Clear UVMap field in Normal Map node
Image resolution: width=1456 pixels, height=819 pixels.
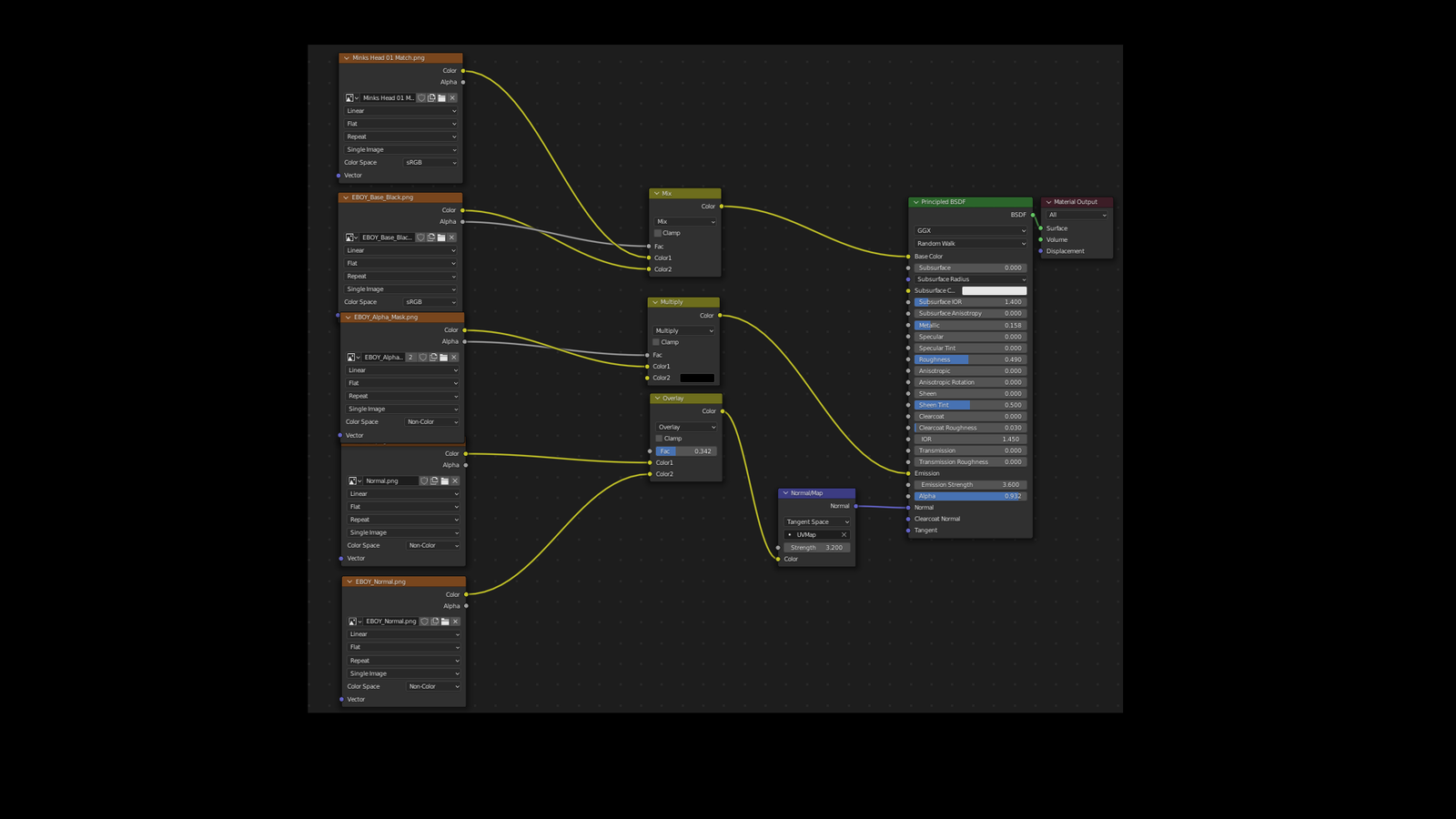[844, 535]
